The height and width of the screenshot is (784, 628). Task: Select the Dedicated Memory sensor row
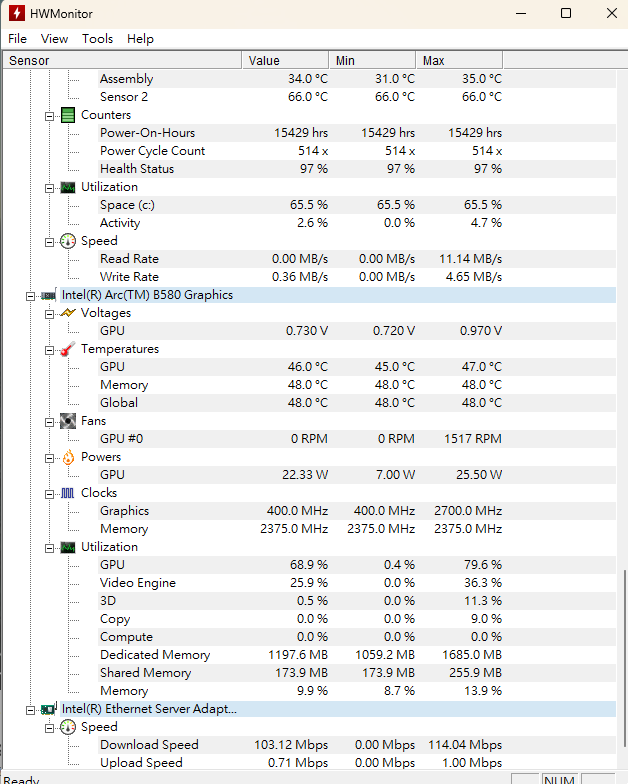click(309, 655)
